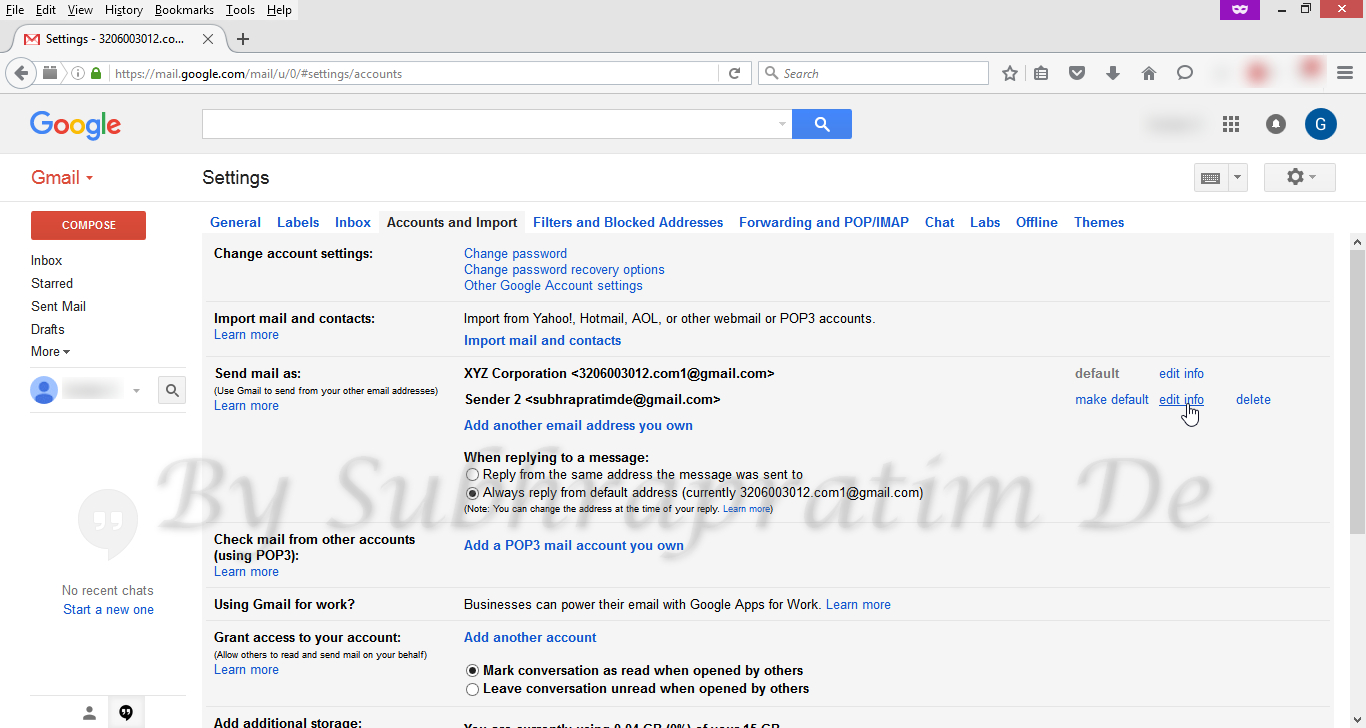The width and height of the screenshot is (1366, 728).
Task: Click edit info for Sender 2
Action: point(1181,400)
